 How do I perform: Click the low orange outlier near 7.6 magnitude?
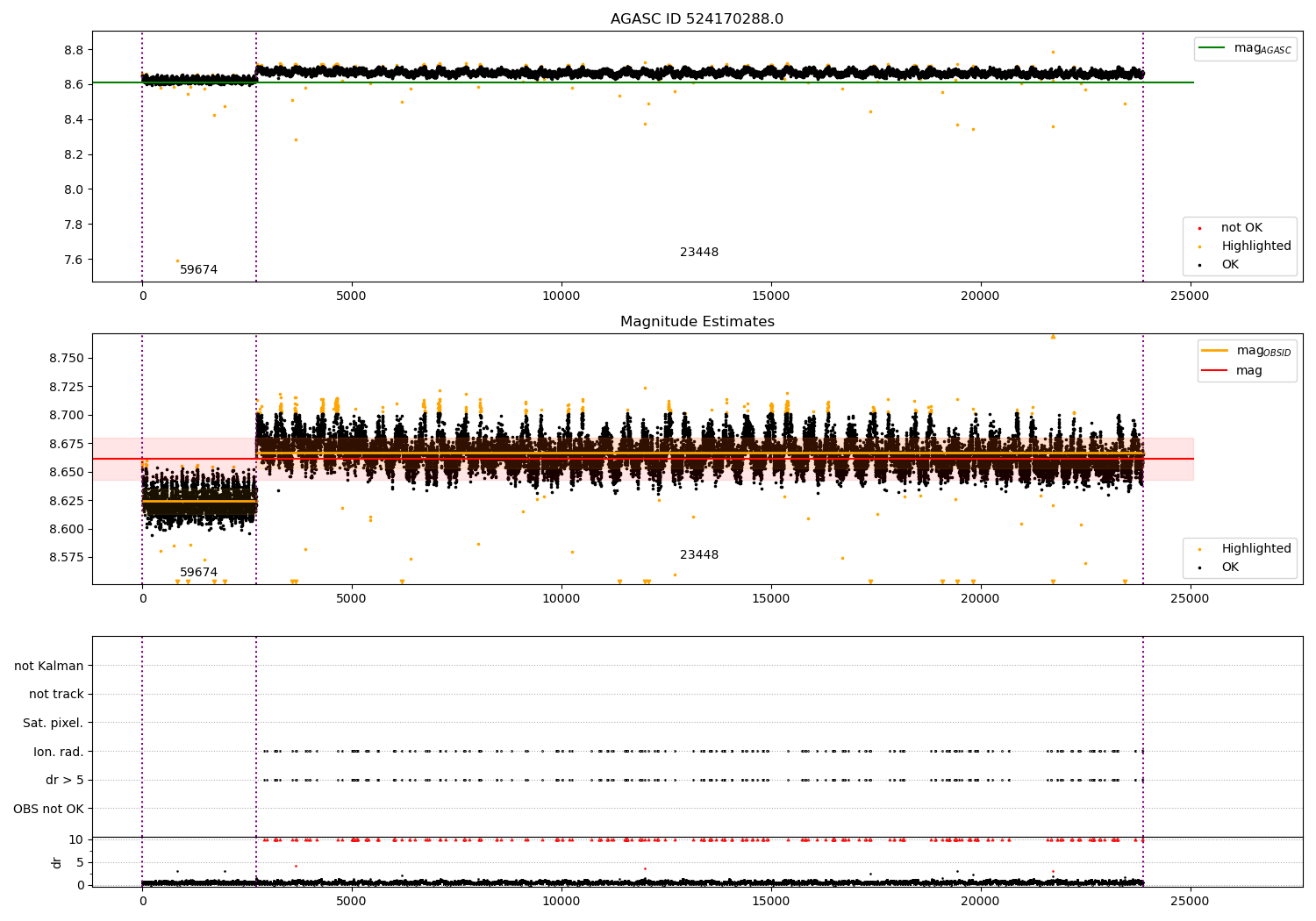click(x=177, y=261)
